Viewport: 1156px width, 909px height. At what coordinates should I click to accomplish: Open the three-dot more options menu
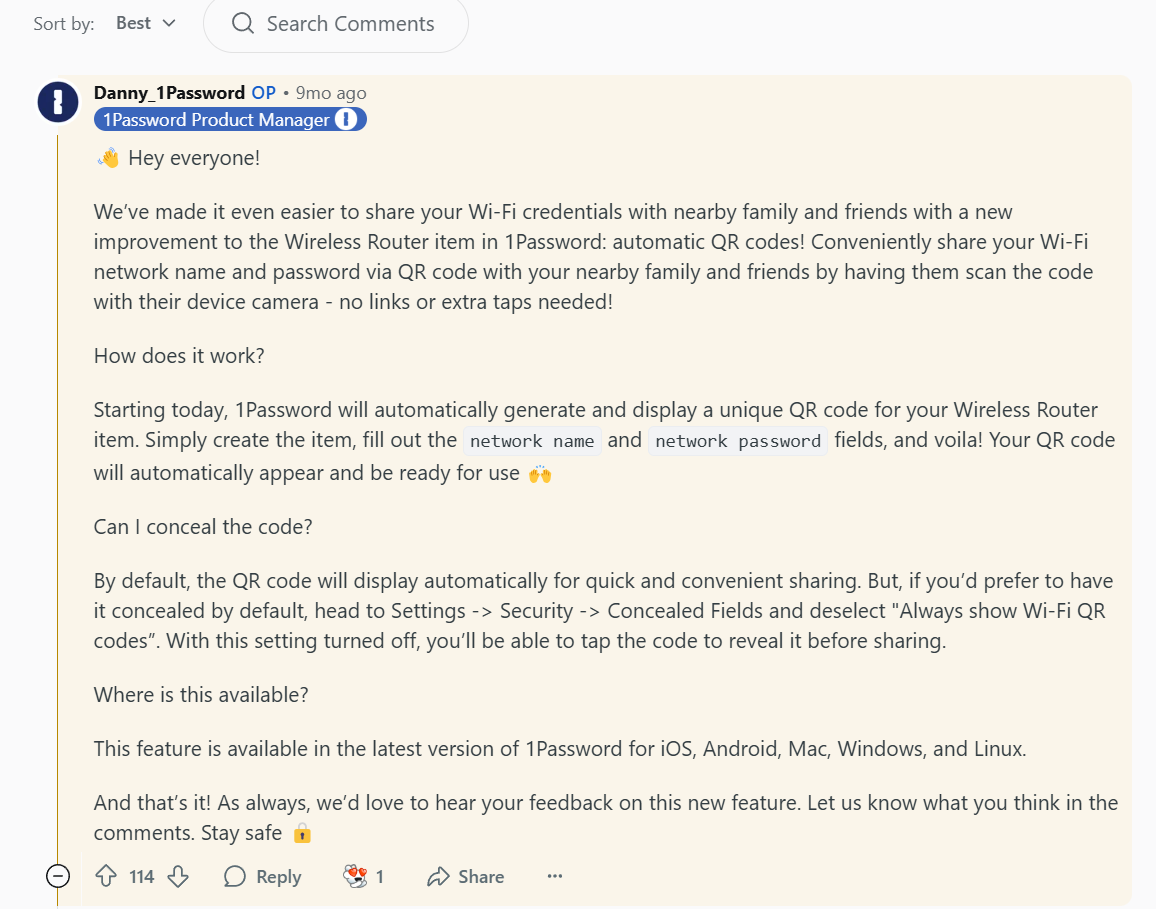[555, 877]
